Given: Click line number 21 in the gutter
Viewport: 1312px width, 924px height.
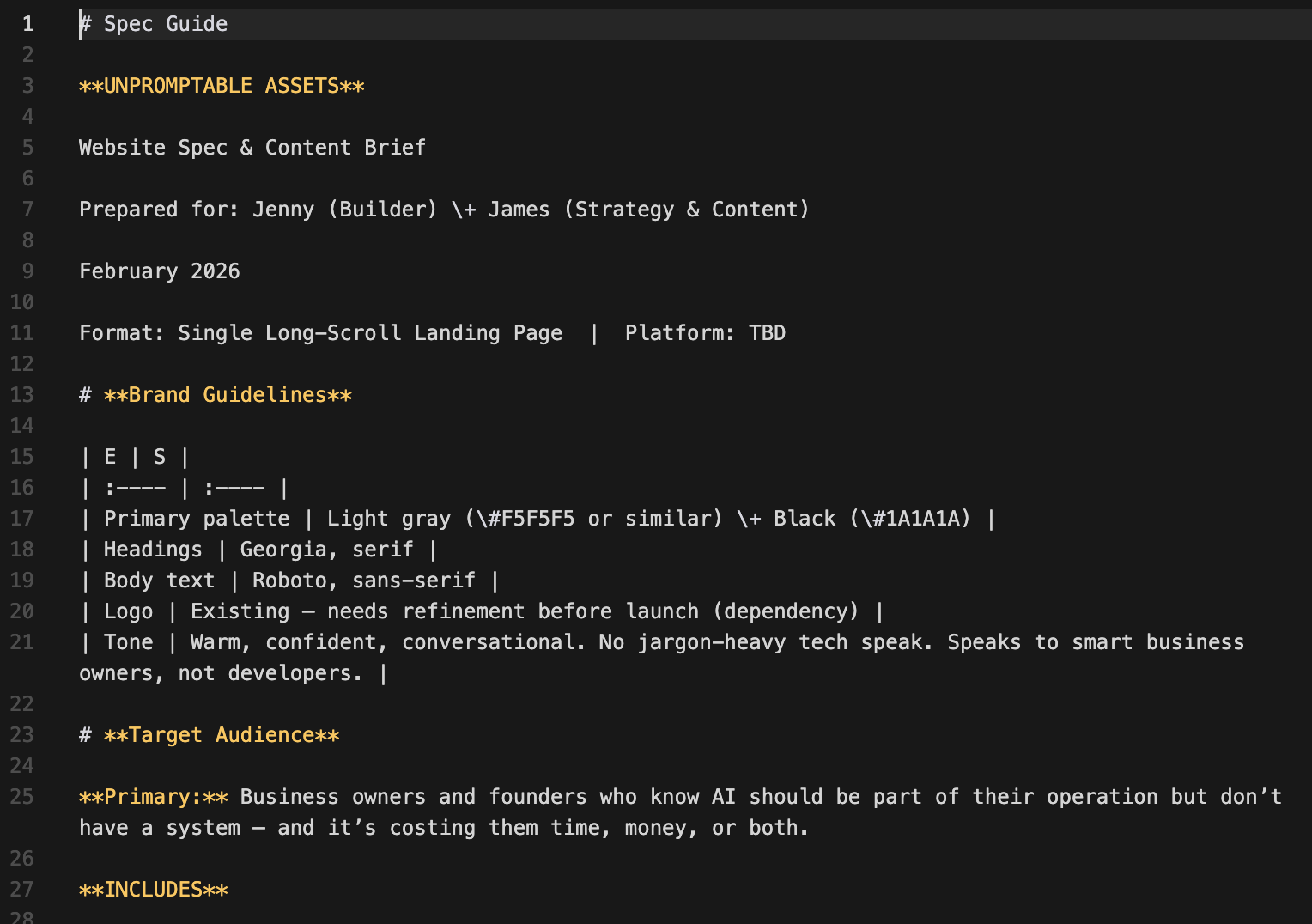Looking at the screenshot, I should point(22,642).
